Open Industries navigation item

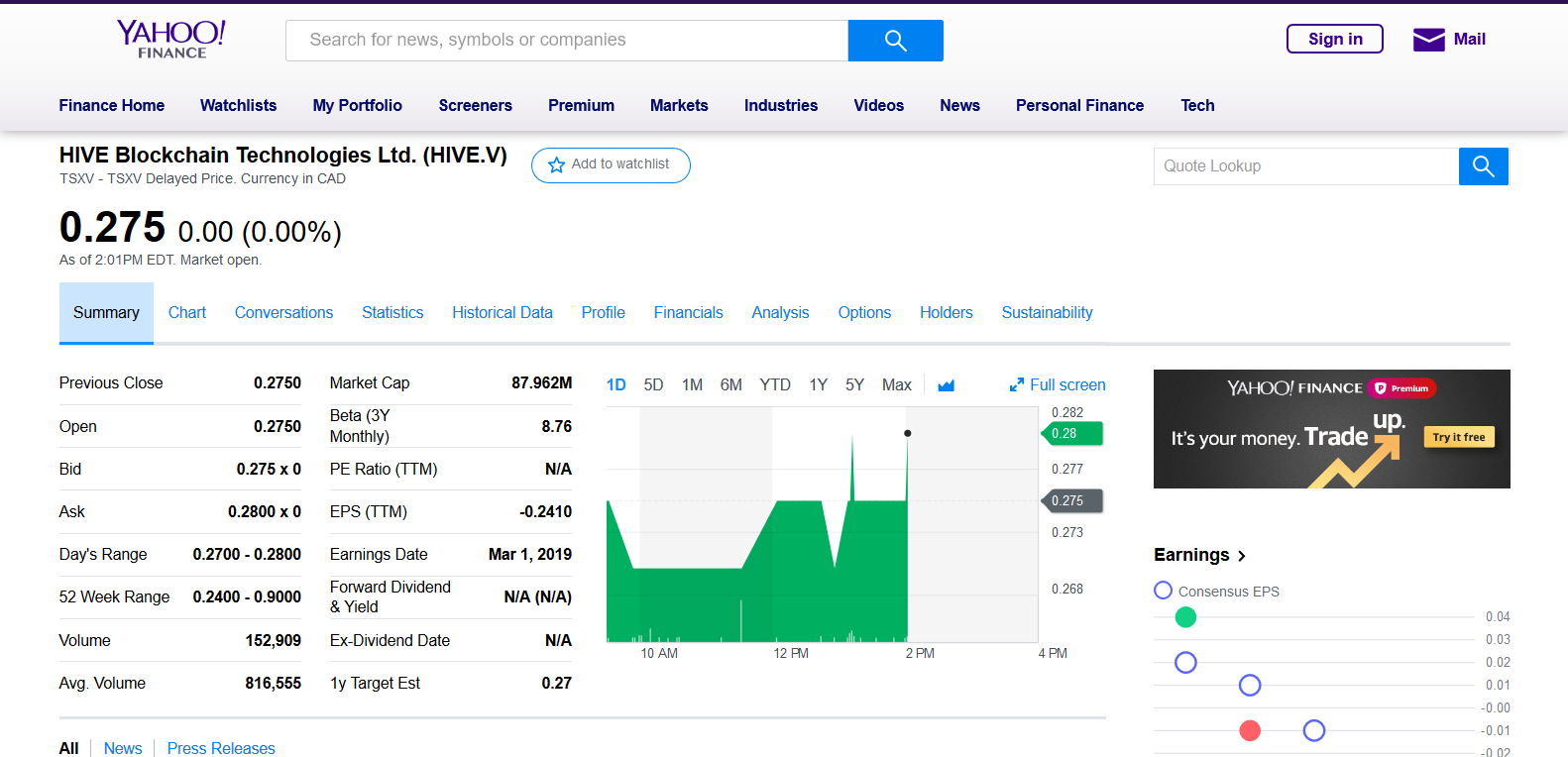781,105
